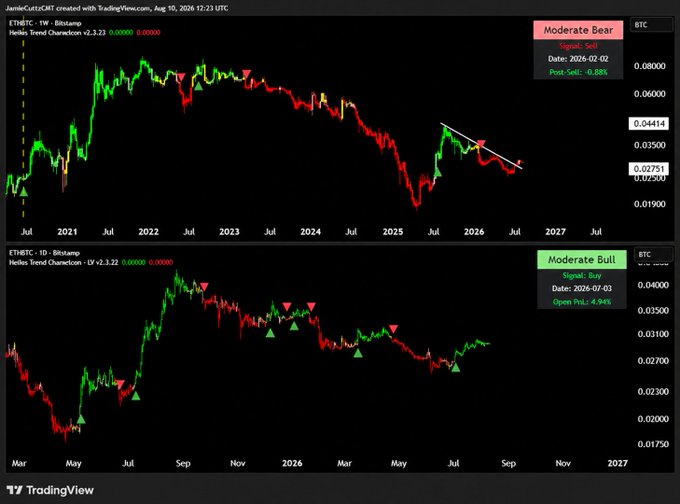
Task: Click the 0.04000 price axis label
Action: point(653,285)
